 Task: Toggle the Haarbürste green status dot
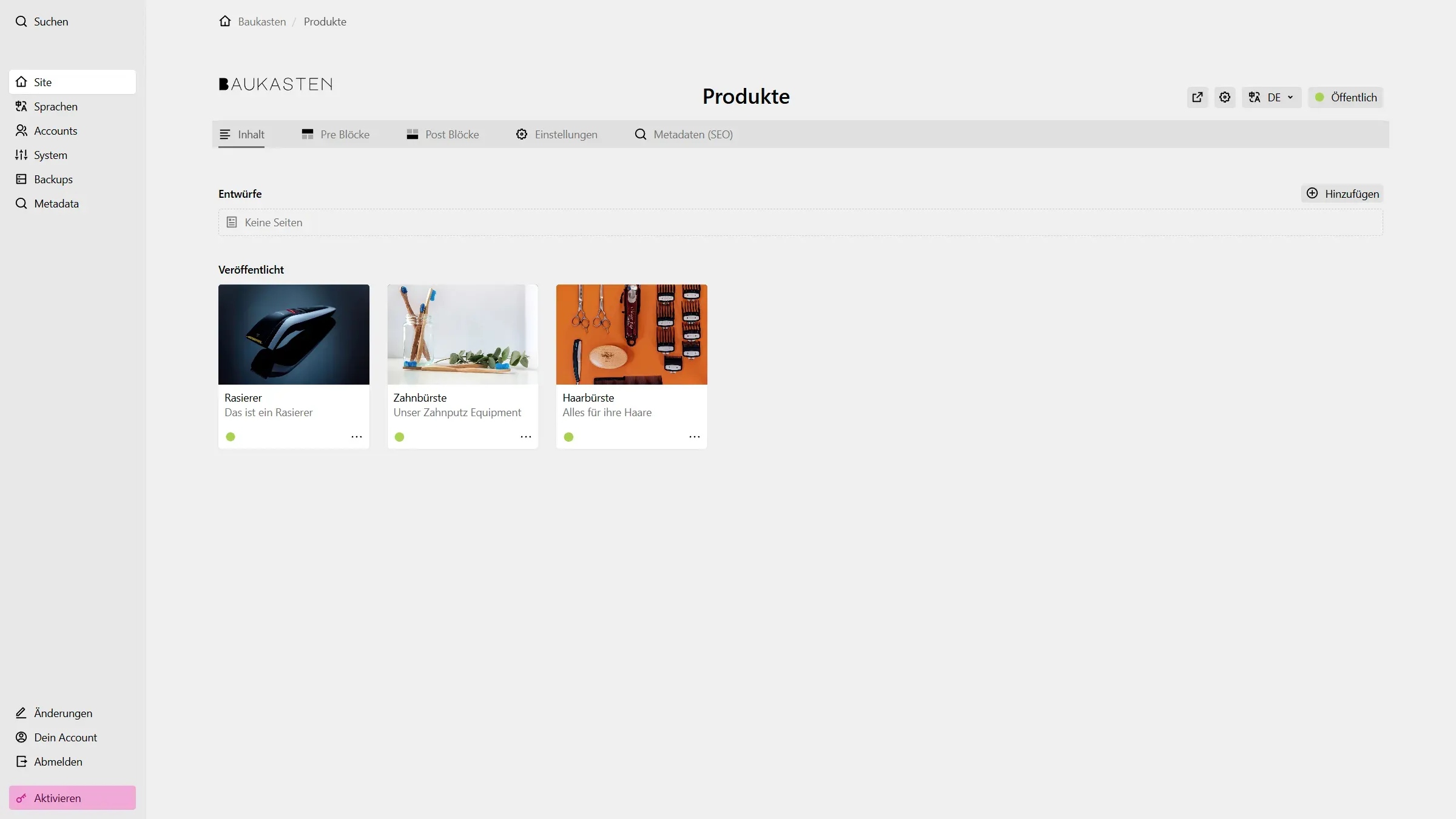pyautogui.click(x=568, y=437)
